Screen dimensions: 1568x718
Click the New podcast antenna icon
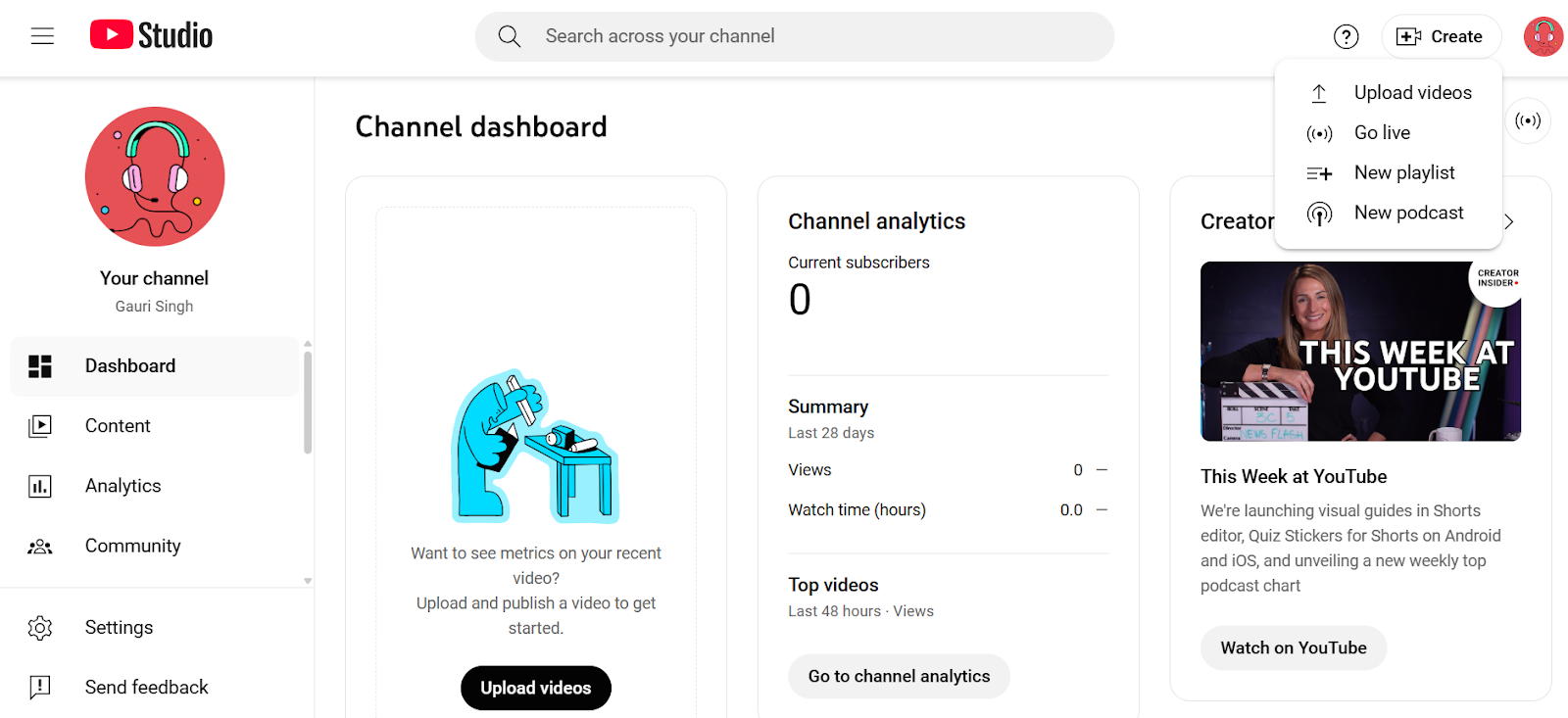1319,214
